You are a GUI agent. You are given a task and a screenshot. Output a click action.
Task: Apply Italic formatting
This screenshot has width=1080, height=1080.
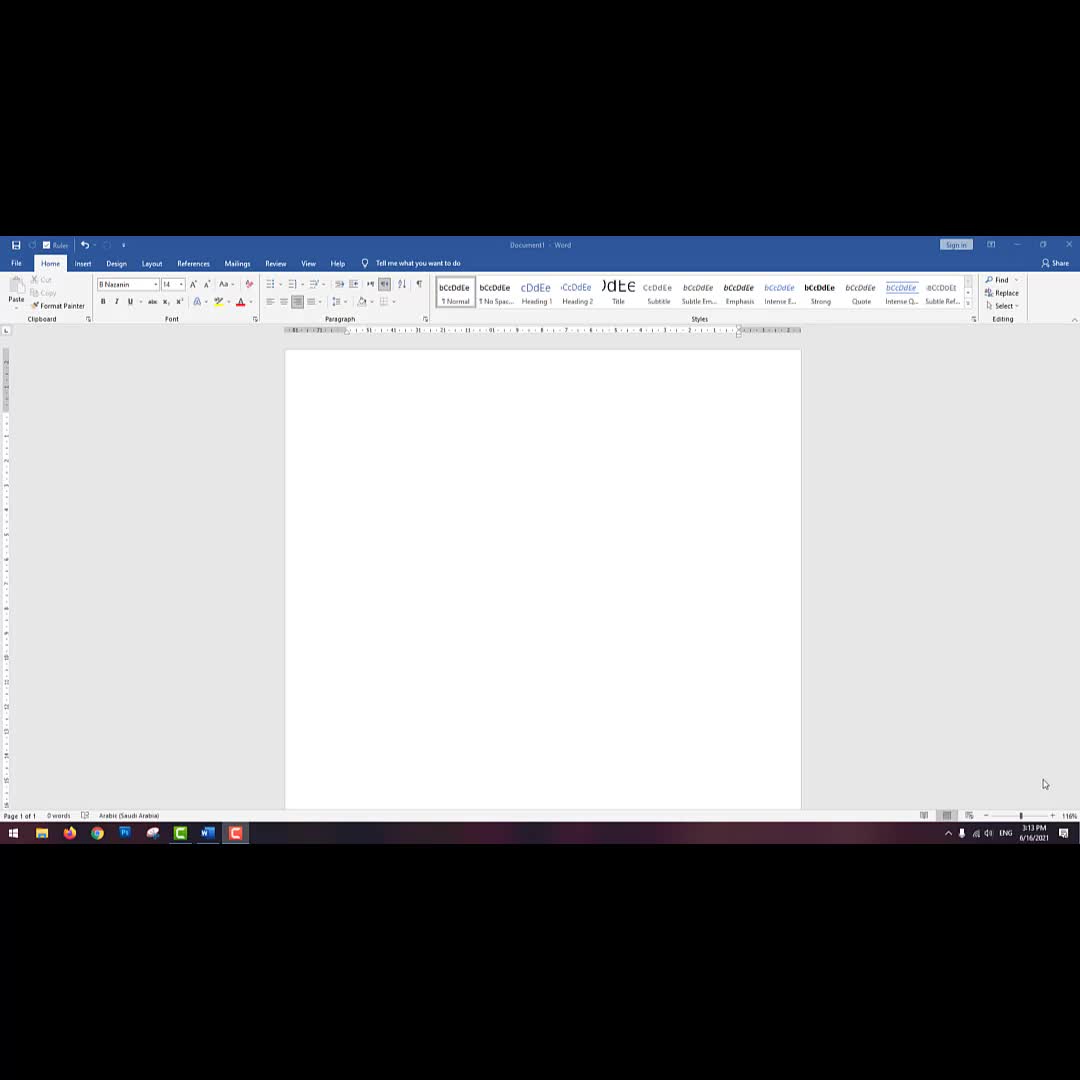[116, 302]
